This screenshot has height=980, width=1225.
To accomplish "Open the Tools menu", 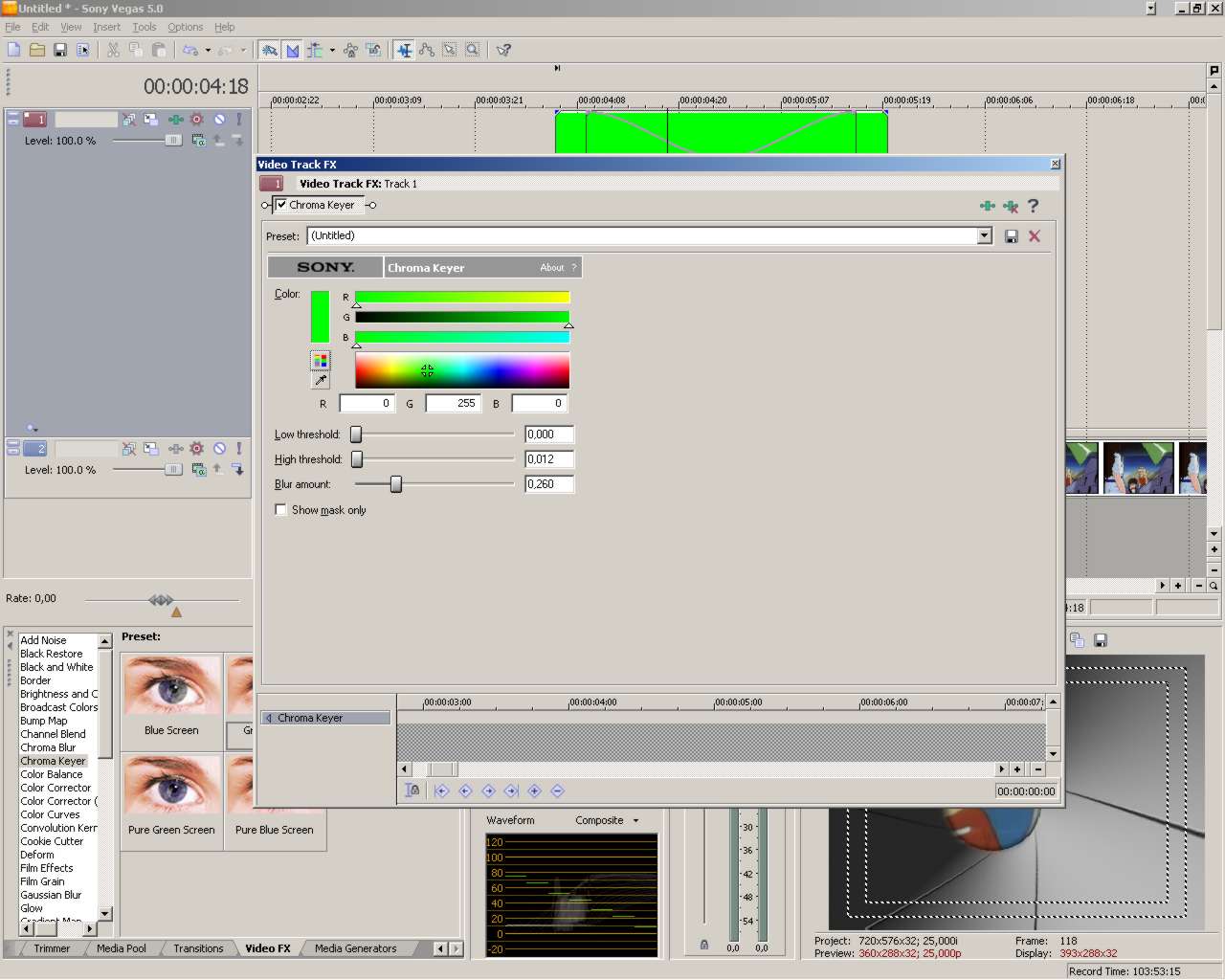I will click(x=145, y=27).
